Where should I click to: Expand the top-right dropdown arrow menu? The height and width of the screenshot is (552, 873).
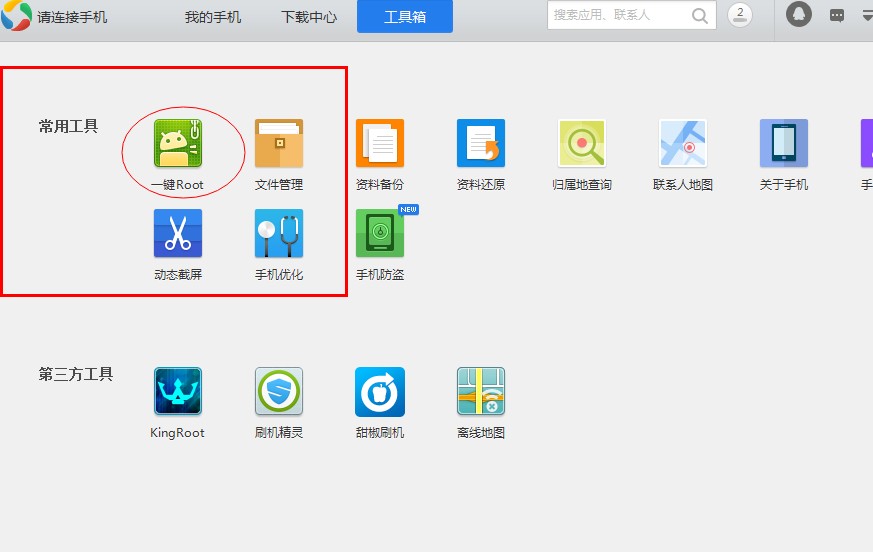(x=867, y=15)
